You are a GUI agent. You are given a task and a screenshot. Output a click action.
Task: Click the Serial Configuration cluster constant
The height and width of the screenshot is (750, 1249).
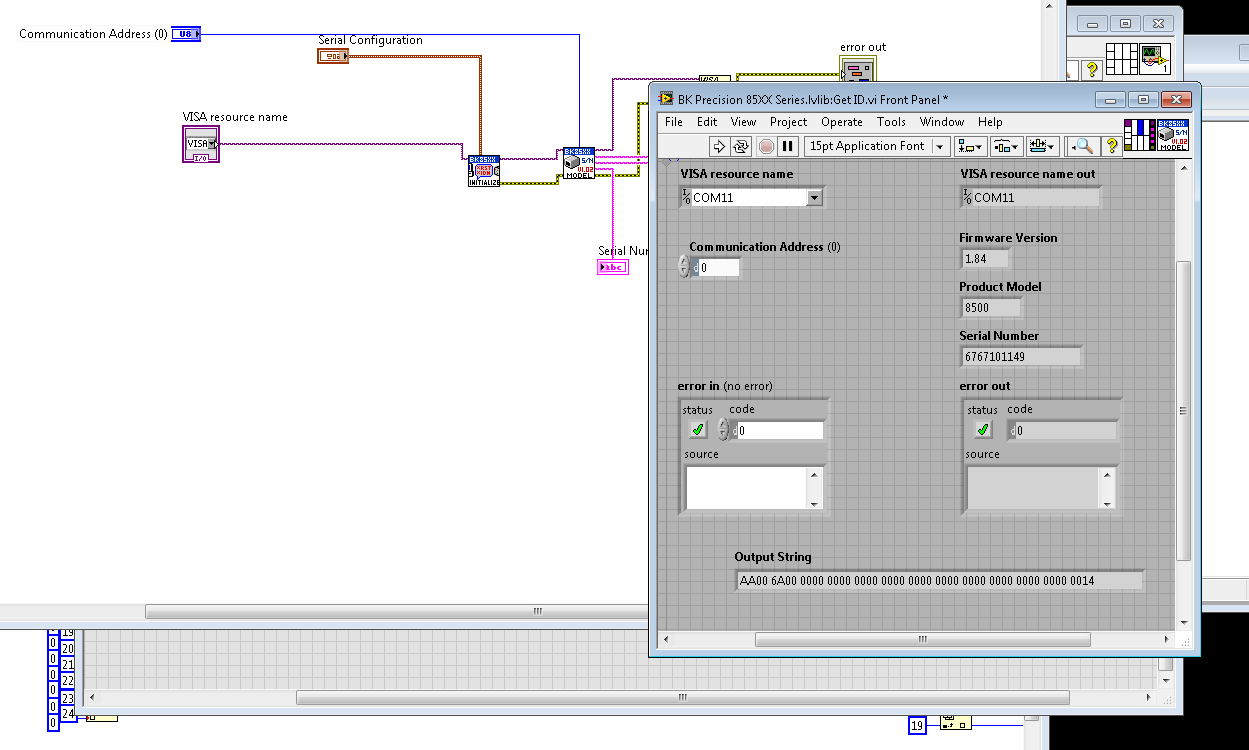click(331, 55)
